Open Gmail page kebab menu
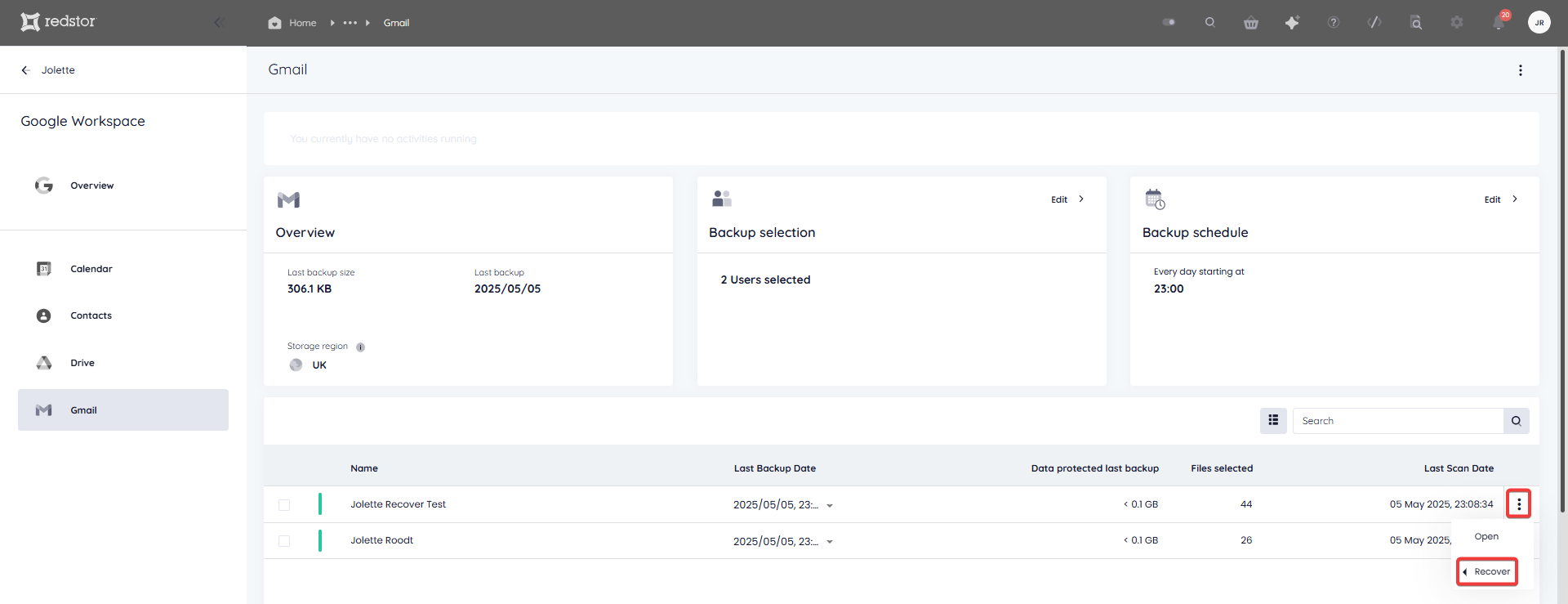1568x604 pixels. [1521, 70]
